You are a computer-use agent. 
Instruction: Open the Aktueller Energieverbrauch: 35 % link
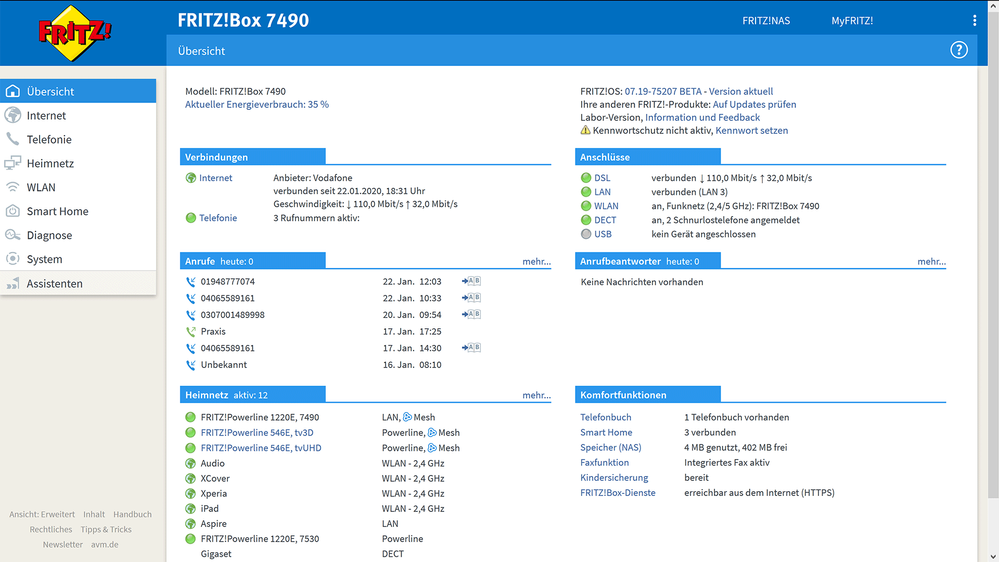[257, 104]
